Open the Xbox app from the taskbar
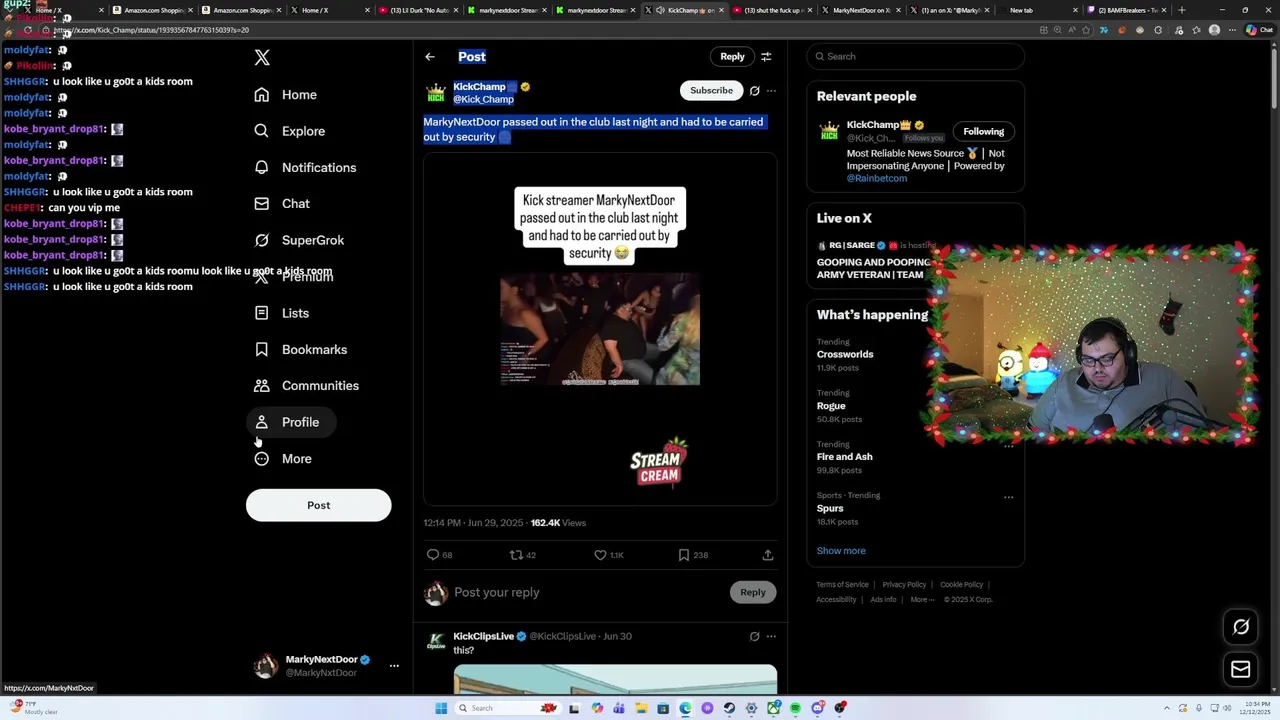Viewport: 1280px width, 720px height. (x=773, y=708)
